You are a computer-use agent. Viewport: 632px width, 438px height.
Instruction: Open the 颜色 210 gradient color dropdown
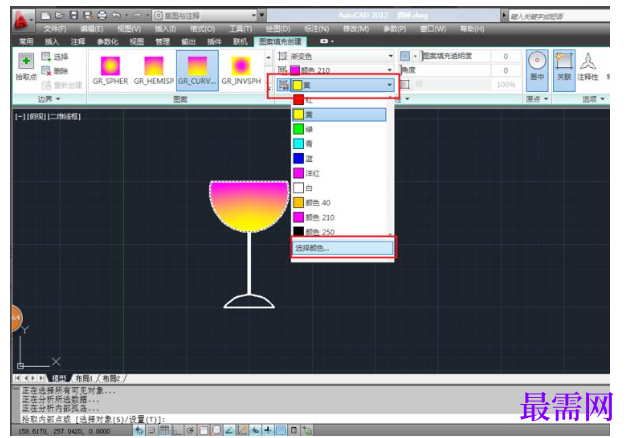[x=341, y=70]
